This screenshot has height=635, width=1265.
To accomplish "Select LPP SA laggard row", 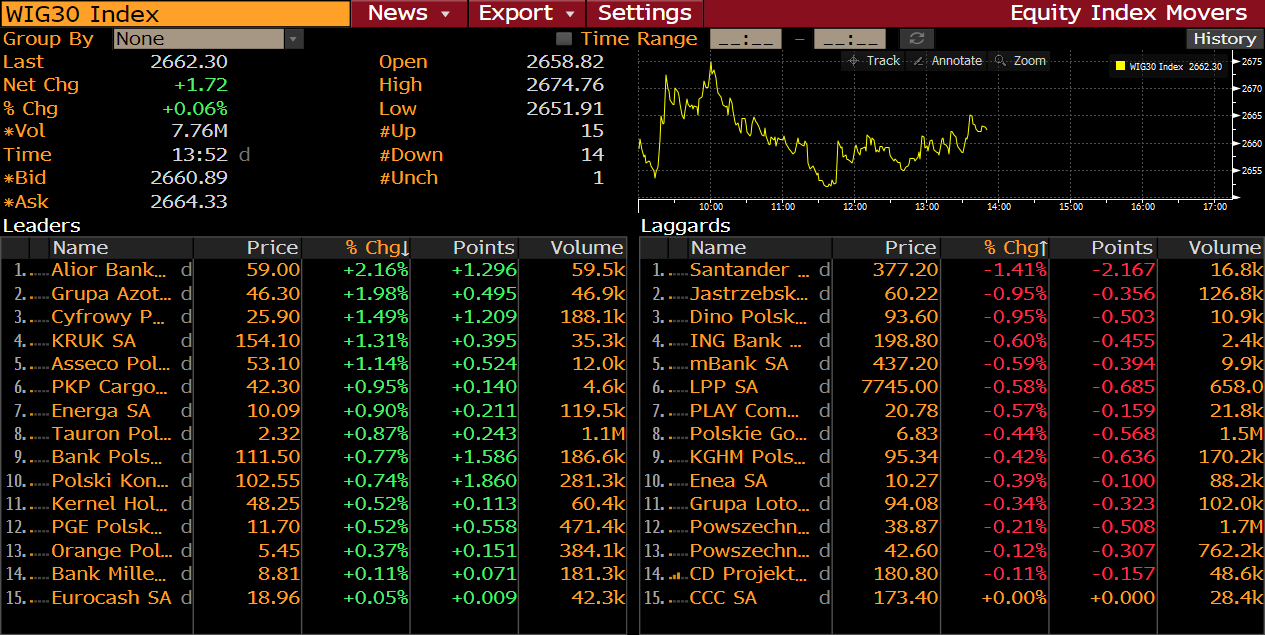I will [952, 387].
